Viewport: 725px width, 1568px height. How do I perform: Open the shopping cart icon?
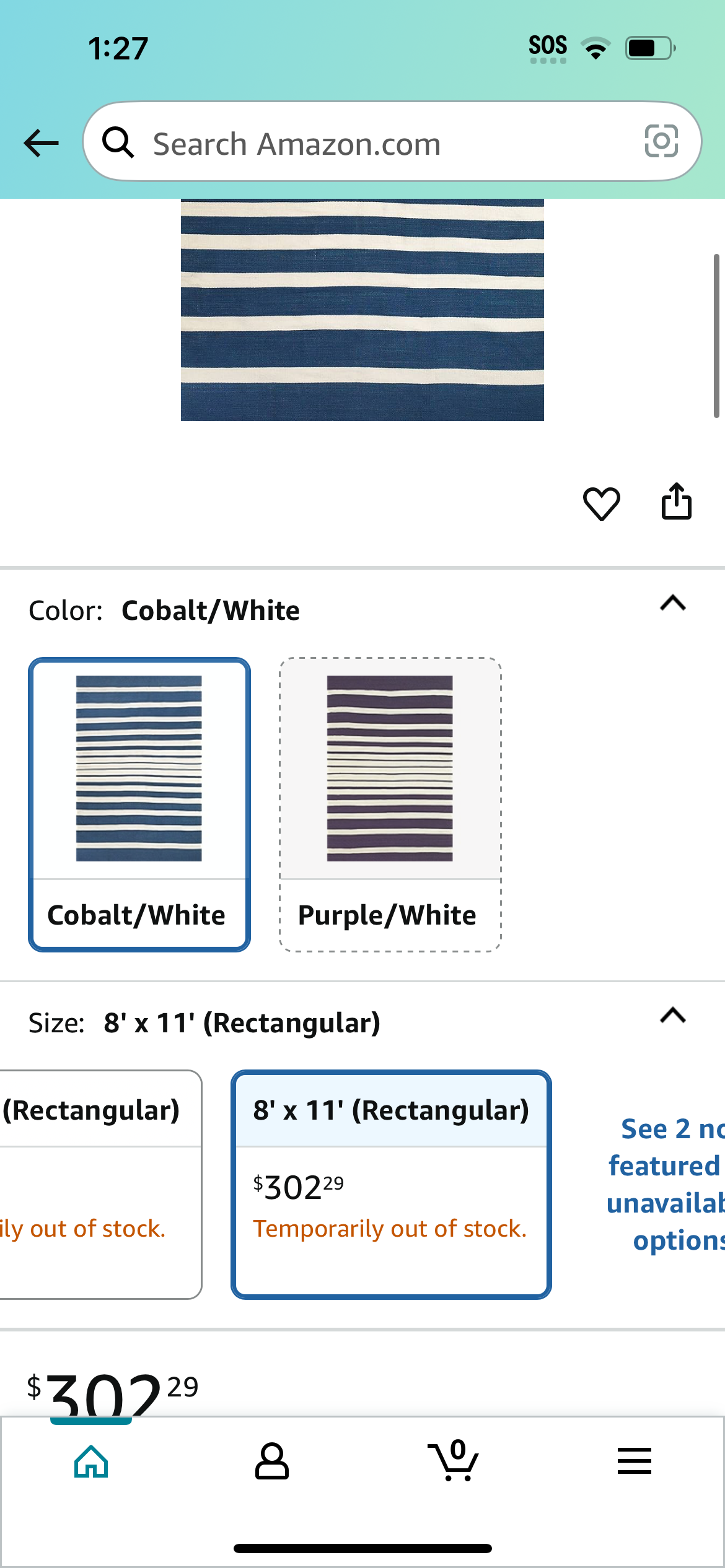point(454,1460)
